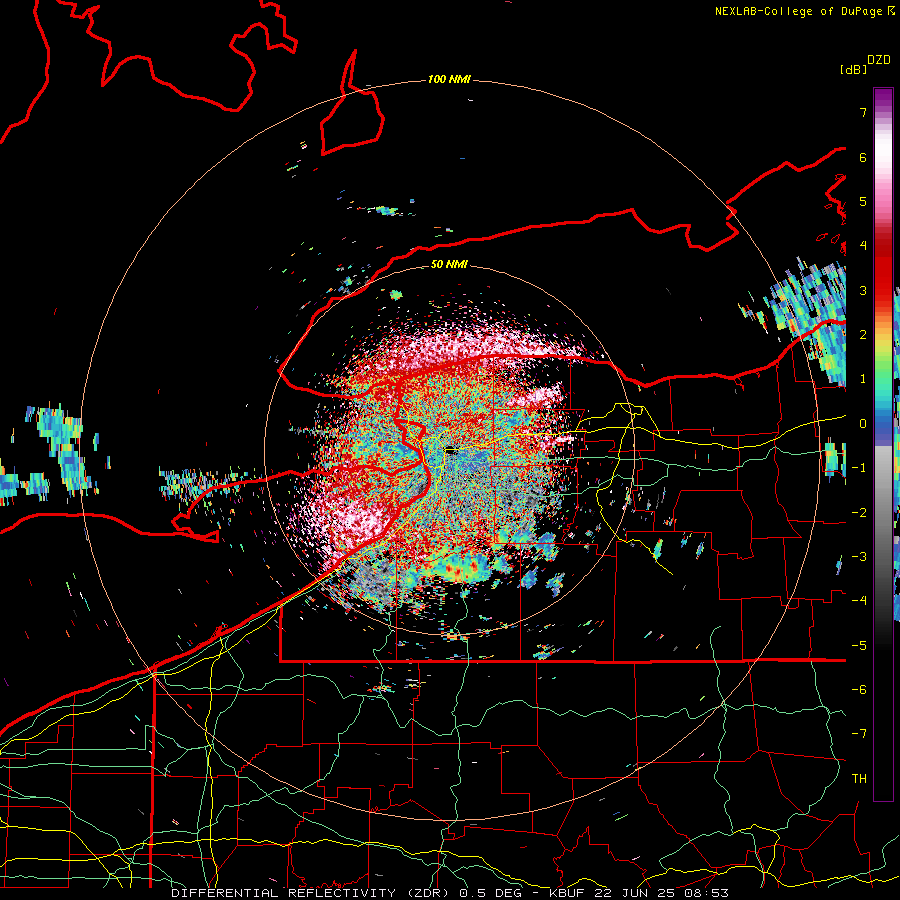
Task: Click the DZD legend title
Action: tap(879, 60)
